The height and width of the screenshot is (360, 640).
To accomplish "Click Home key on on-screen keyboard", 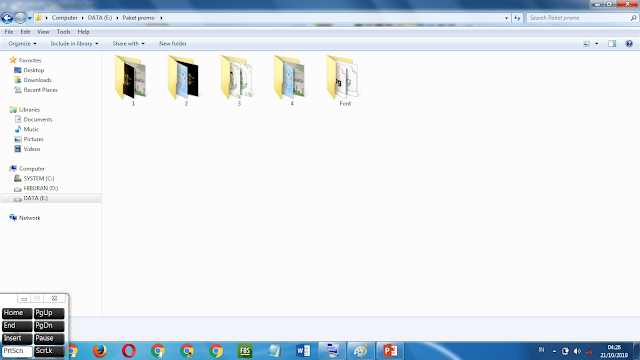I will pyautogui.click(x=17, y=313).
